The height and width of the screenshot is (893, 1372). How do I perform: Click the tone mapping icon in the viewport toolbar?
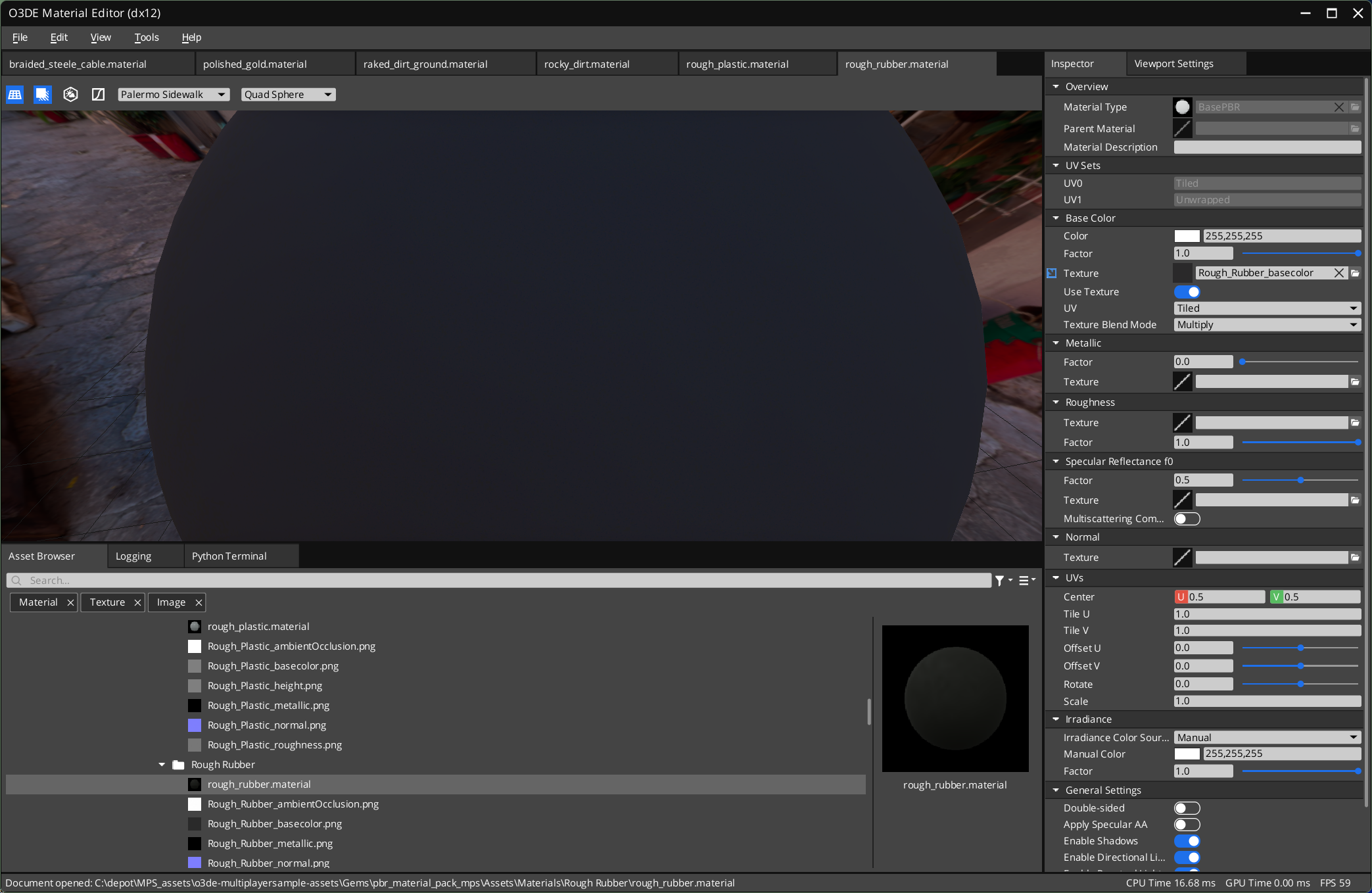tap(97, 94)
